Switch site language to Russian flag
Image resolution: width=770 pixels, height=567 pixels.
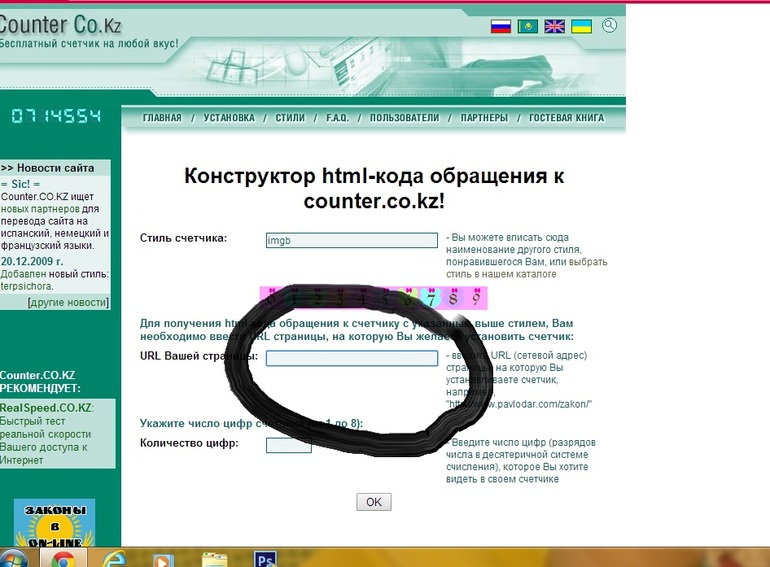pyautogui.click(x=501, y=26)
